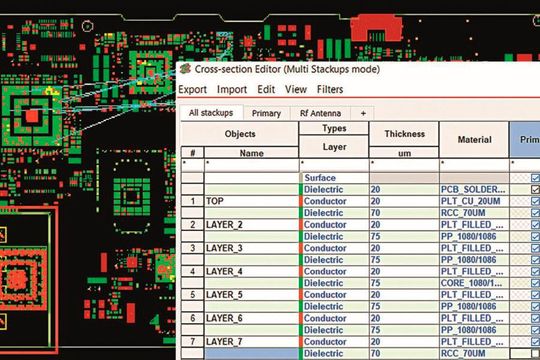Toggle the Primary checkbox in the LAYER_5 row
Viewport: 540px width, 360px height.
point(535,295)
